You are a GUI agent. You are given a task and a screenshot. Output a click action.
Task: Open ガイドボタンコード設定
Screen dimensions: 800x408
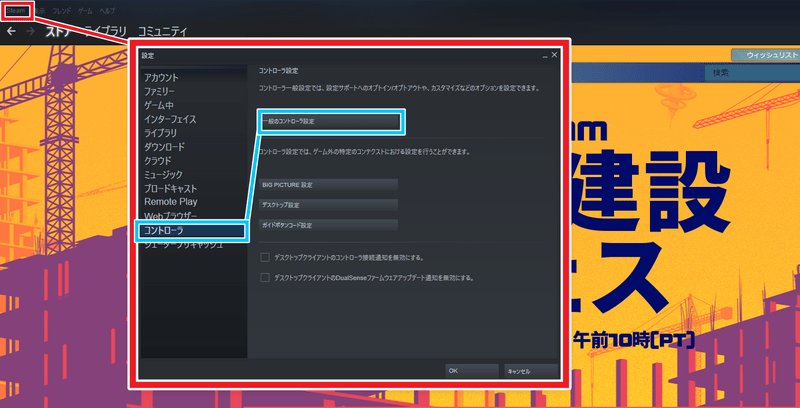(329, 224)
